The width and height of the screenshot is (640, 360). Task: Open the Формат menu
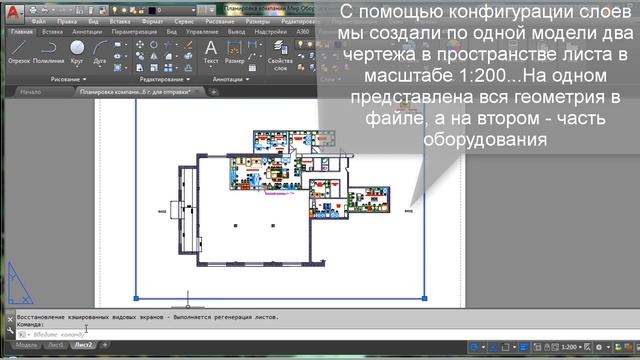pyautogui.click(x=152, y=22)
